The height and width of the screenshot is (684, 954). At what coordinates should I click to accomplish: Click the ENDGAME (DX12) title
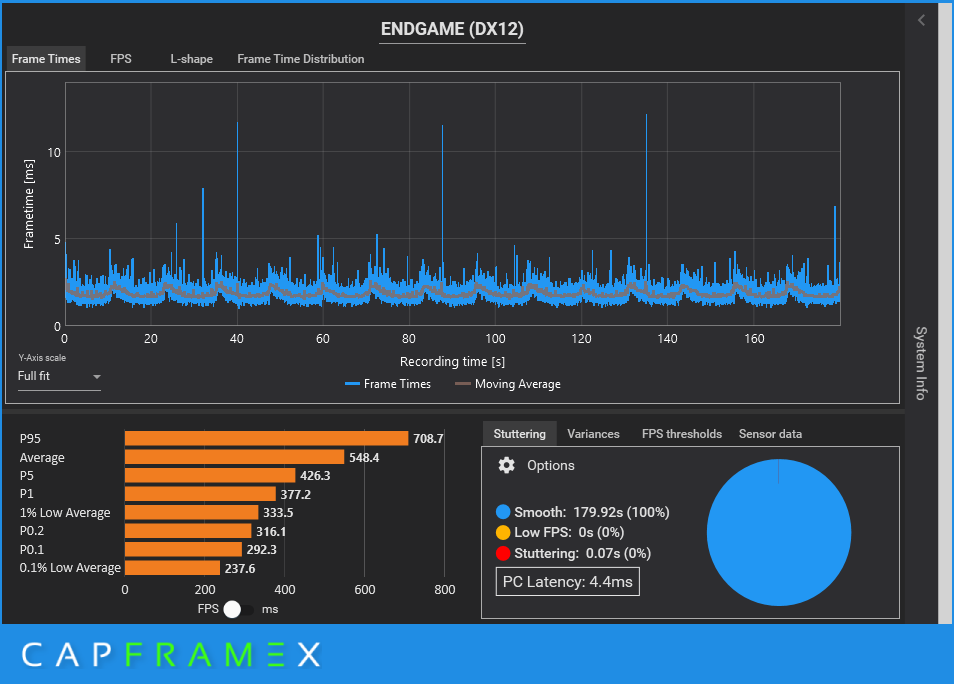tap(452, 29)
